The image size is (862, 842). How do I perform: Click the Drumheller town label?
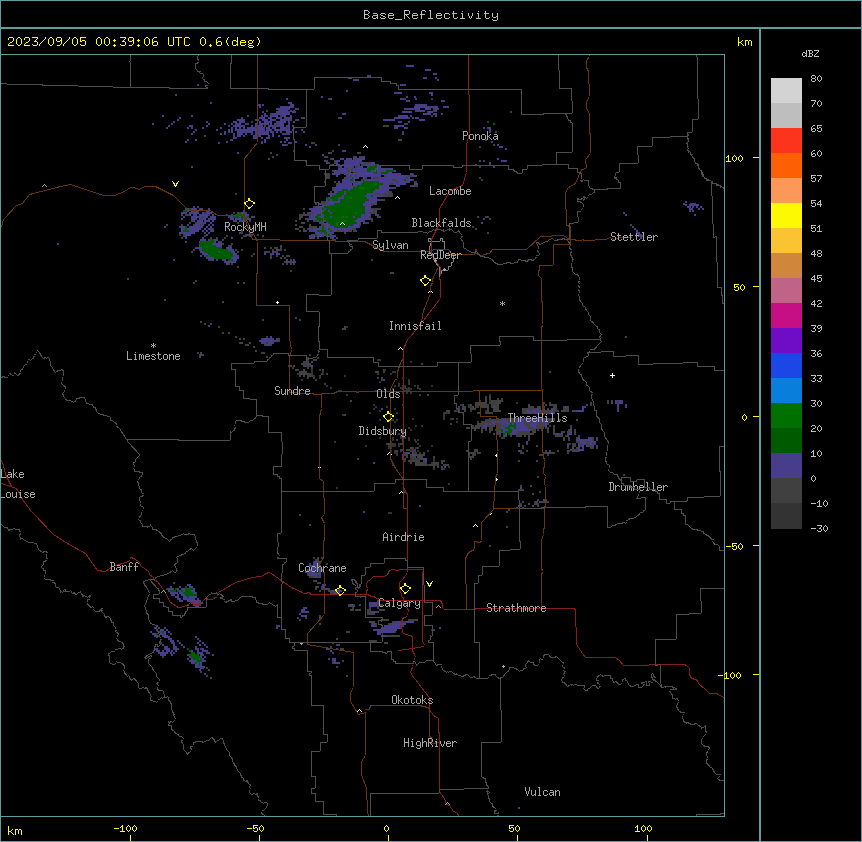pyautogui.click(x=638, y=487)
